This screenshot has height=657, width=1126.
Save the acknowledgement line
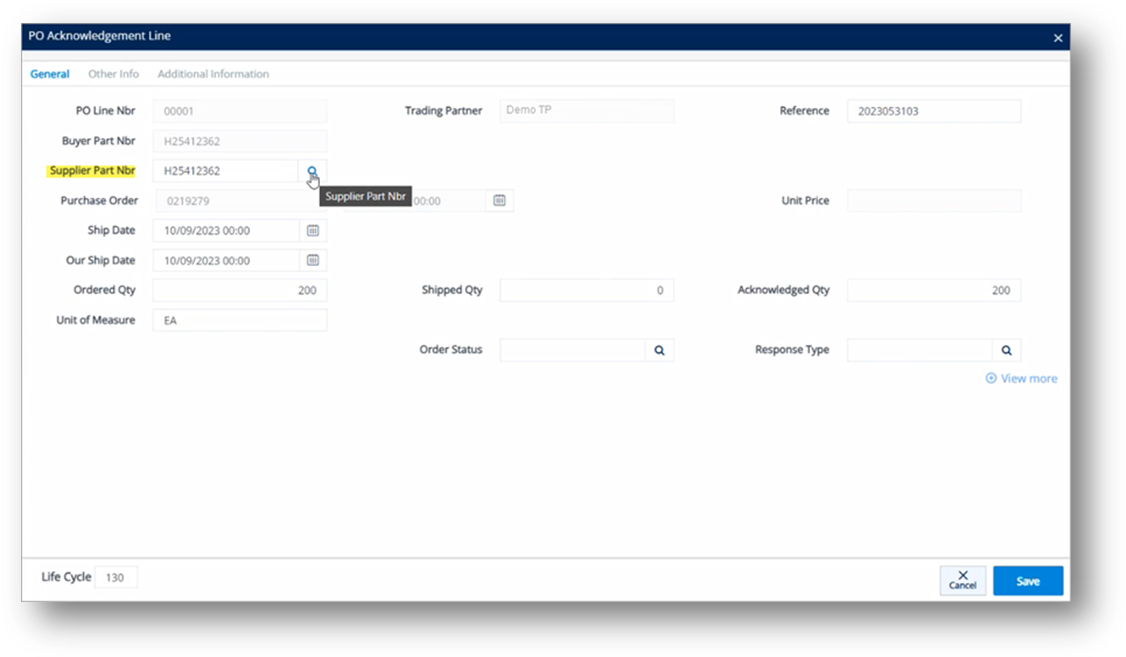click(x=1028, y=581)
